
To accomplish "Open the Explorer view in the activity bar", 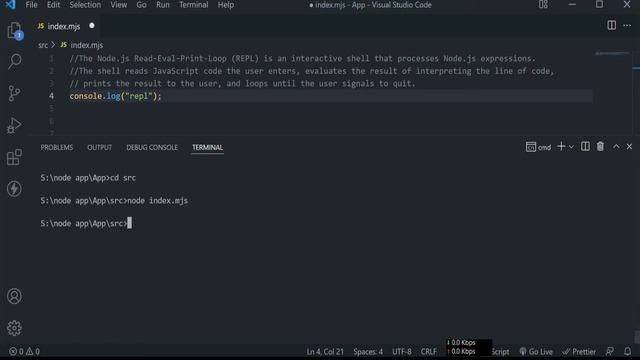I will click(x=15, y=31).
